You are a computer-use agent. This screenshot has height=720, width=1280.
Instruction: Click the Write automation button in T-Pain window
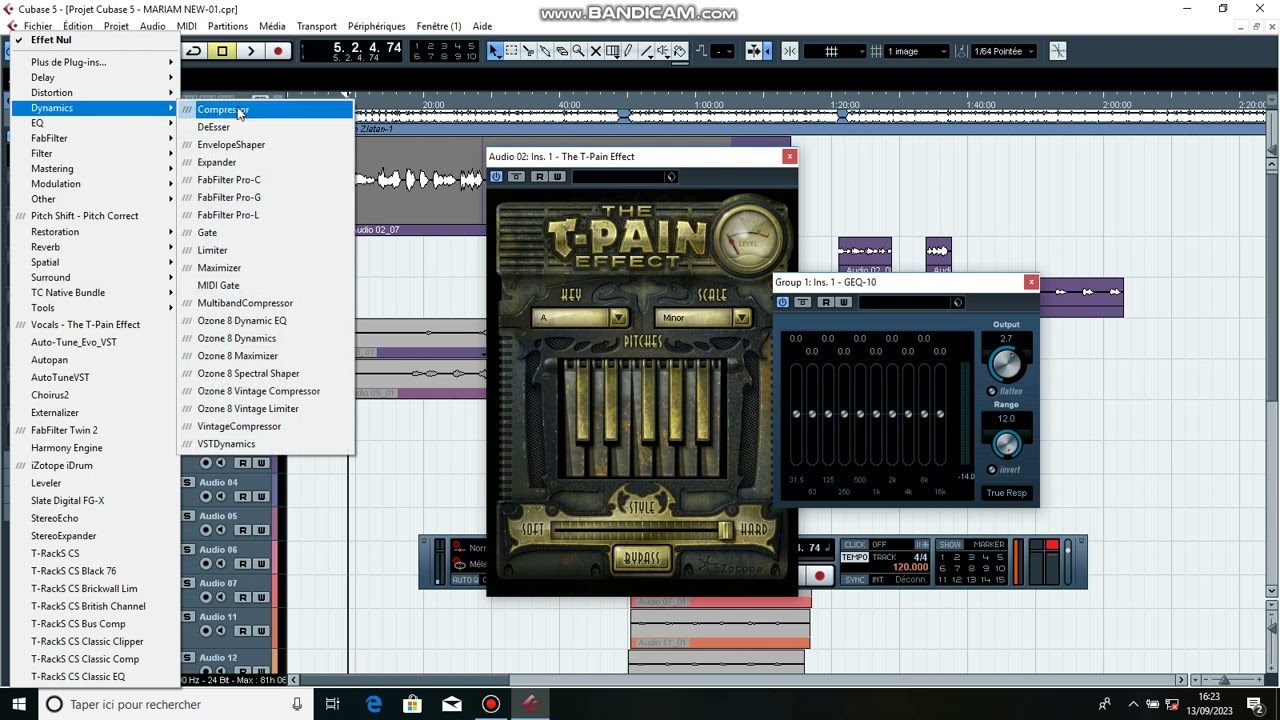click(557, 177)
